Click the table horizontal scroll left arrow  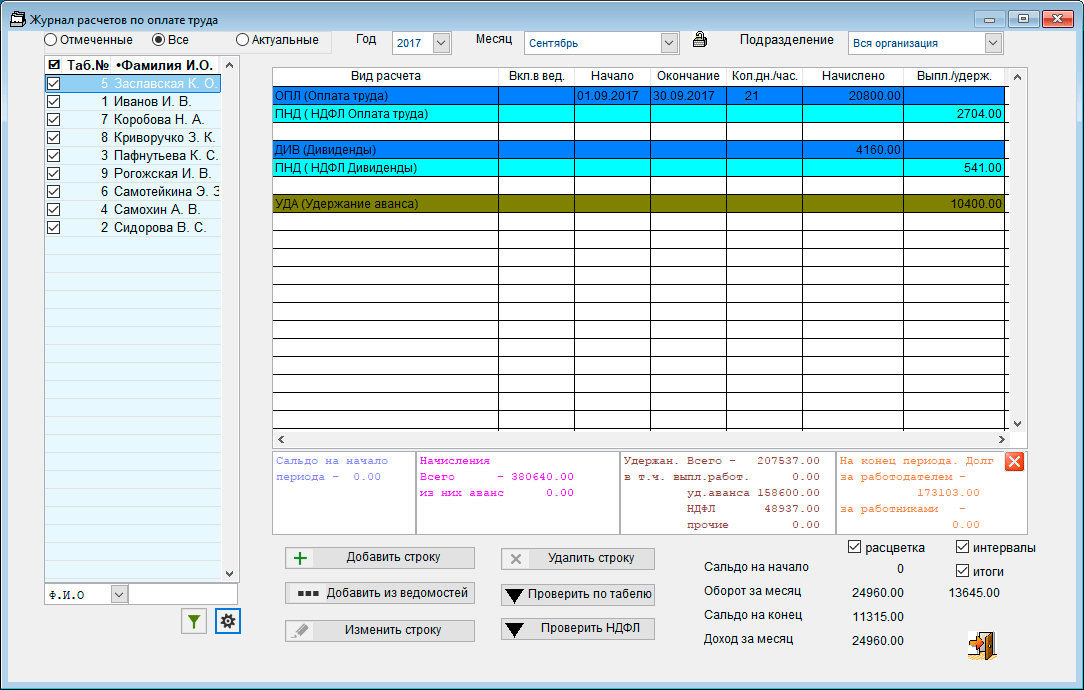click(x=281, y=439)
